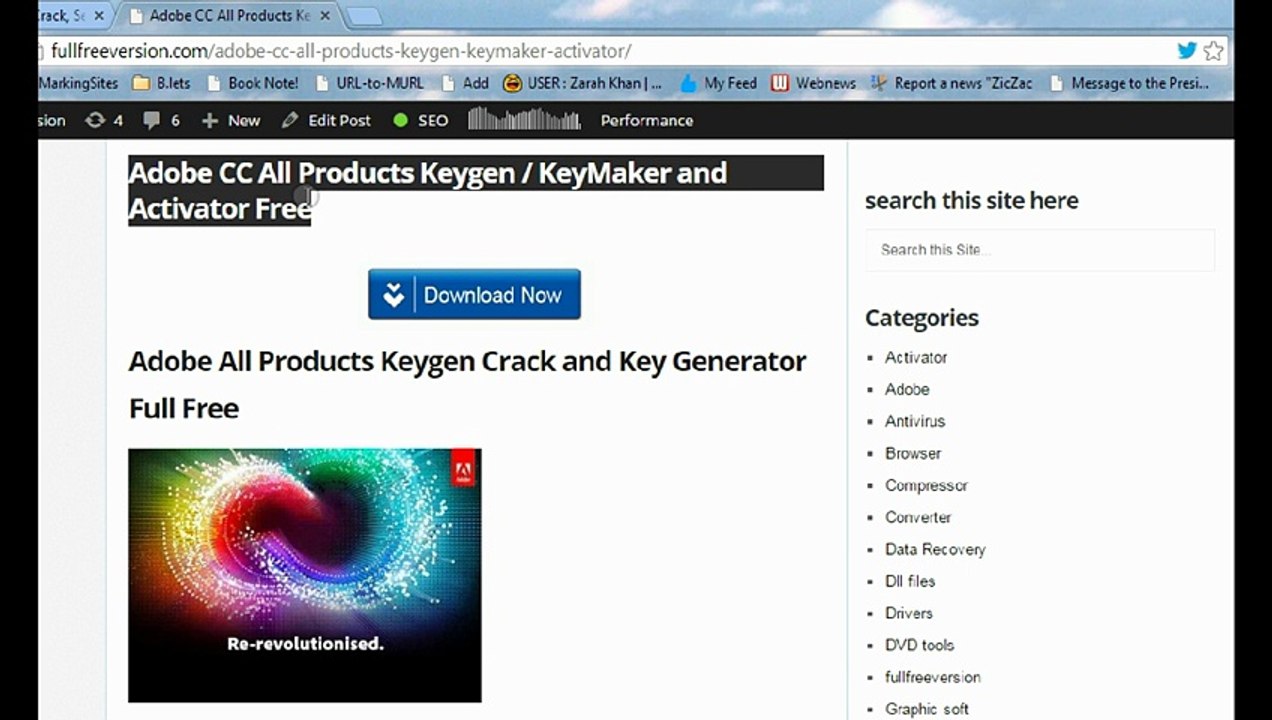Click the address bar URL
The height and width of the screenshot is (720, 1272).
pyautogui.click(x=341, y=51)
